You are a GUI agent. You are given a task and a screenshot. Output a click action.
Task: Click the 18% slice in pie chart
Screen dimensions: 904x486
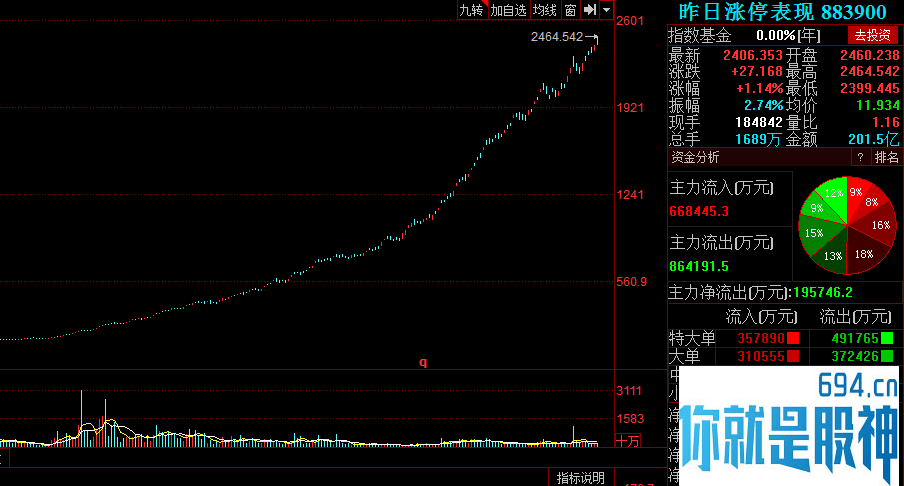864,254
